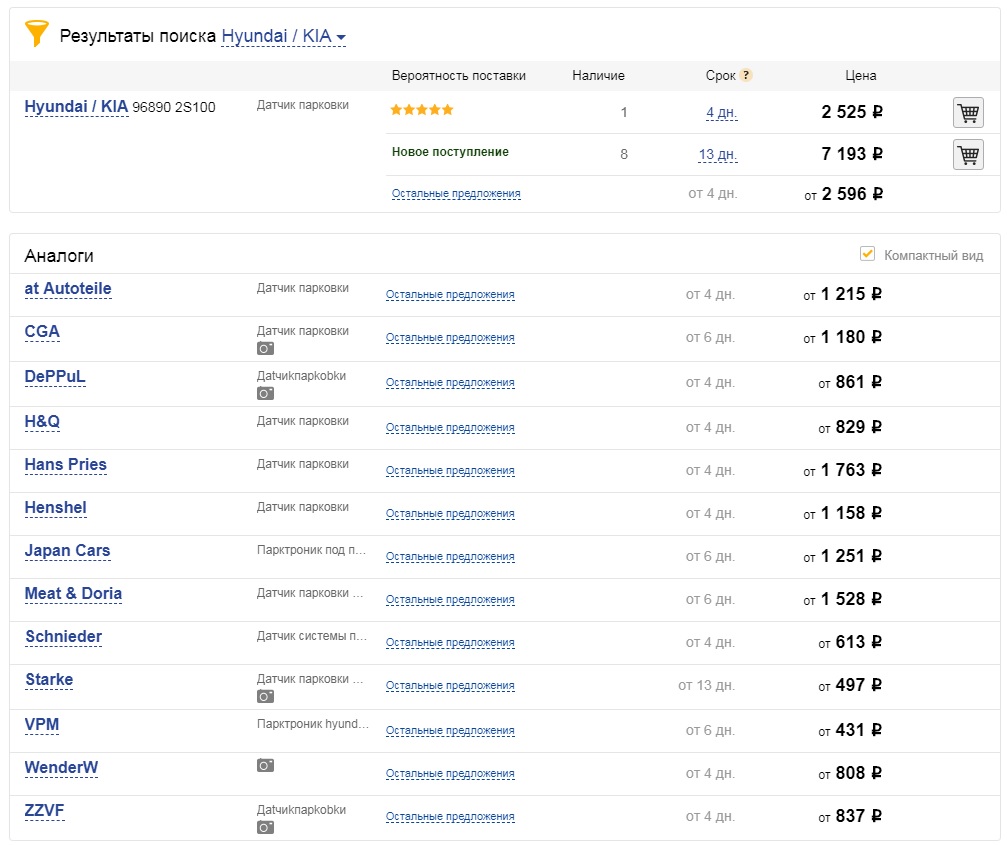Click the yellow filter funnel icon
Screen dimensions: 1007x846
click(37, 33)
